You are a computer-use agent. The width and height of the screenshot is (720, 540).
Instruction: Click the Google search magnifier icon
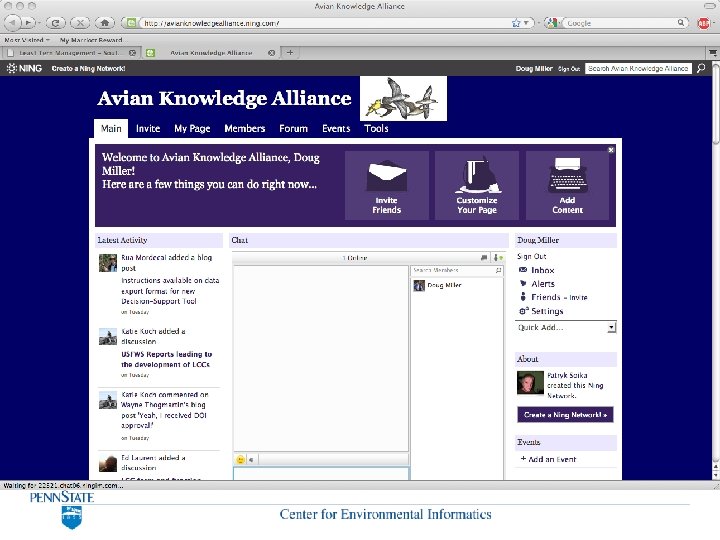[x=681, y=22]
